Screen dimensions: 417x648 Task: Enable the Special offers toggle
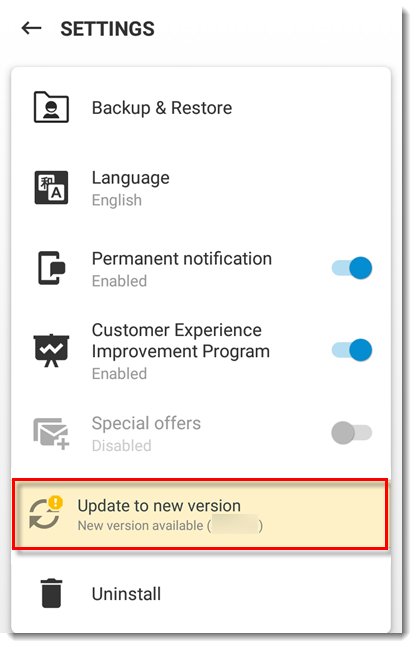pos(352,433)
